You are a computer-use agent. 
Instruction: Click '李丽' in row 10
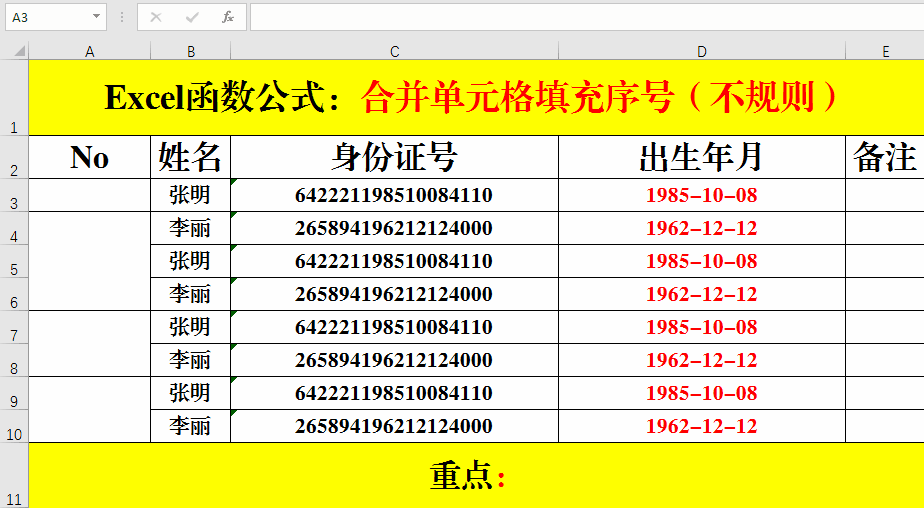(x=190, y=426)
